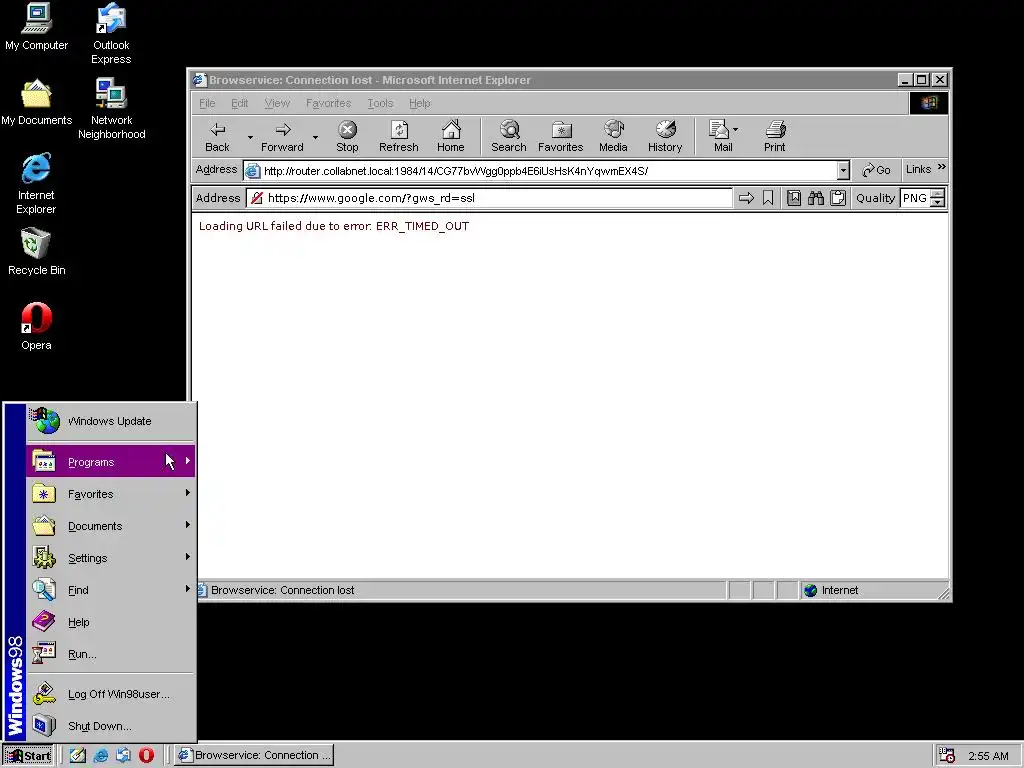Click the Mail toolbar button
The image size is (1024, 768).
click(x=720, y=136)
